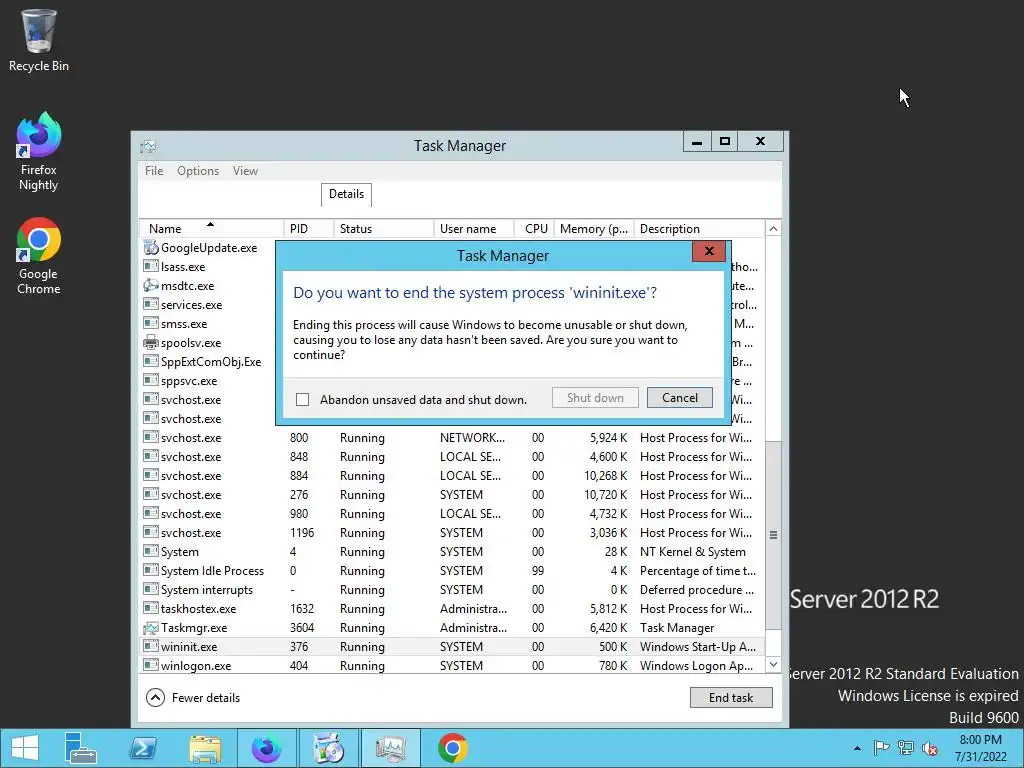Click the msdtc.exe process icon

coord(151,285)
